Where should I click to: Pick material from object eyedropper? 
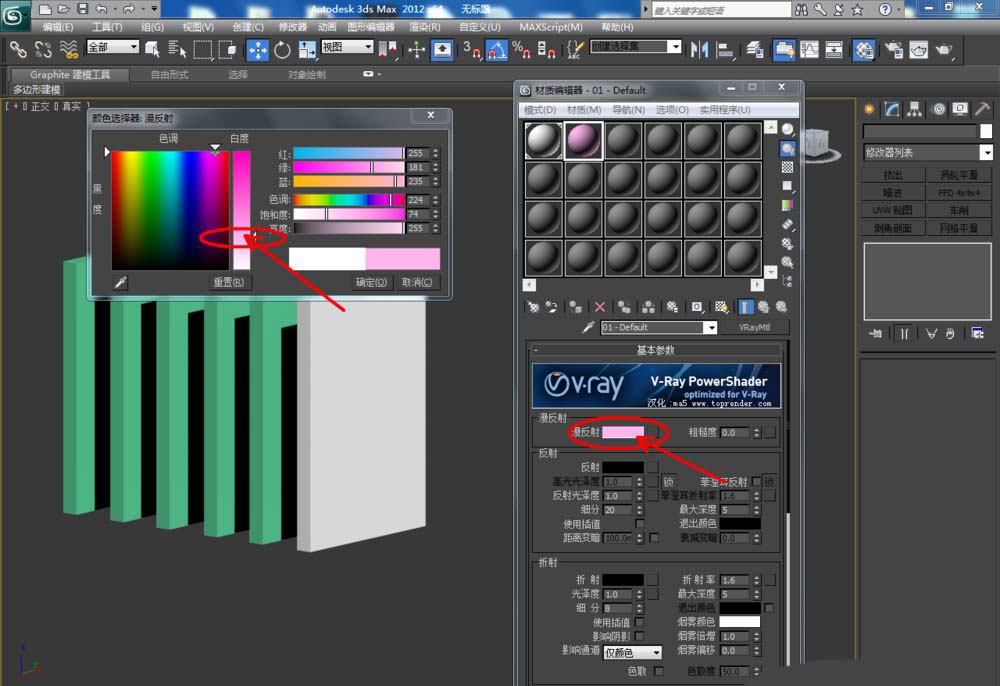(x=589, y=327)
